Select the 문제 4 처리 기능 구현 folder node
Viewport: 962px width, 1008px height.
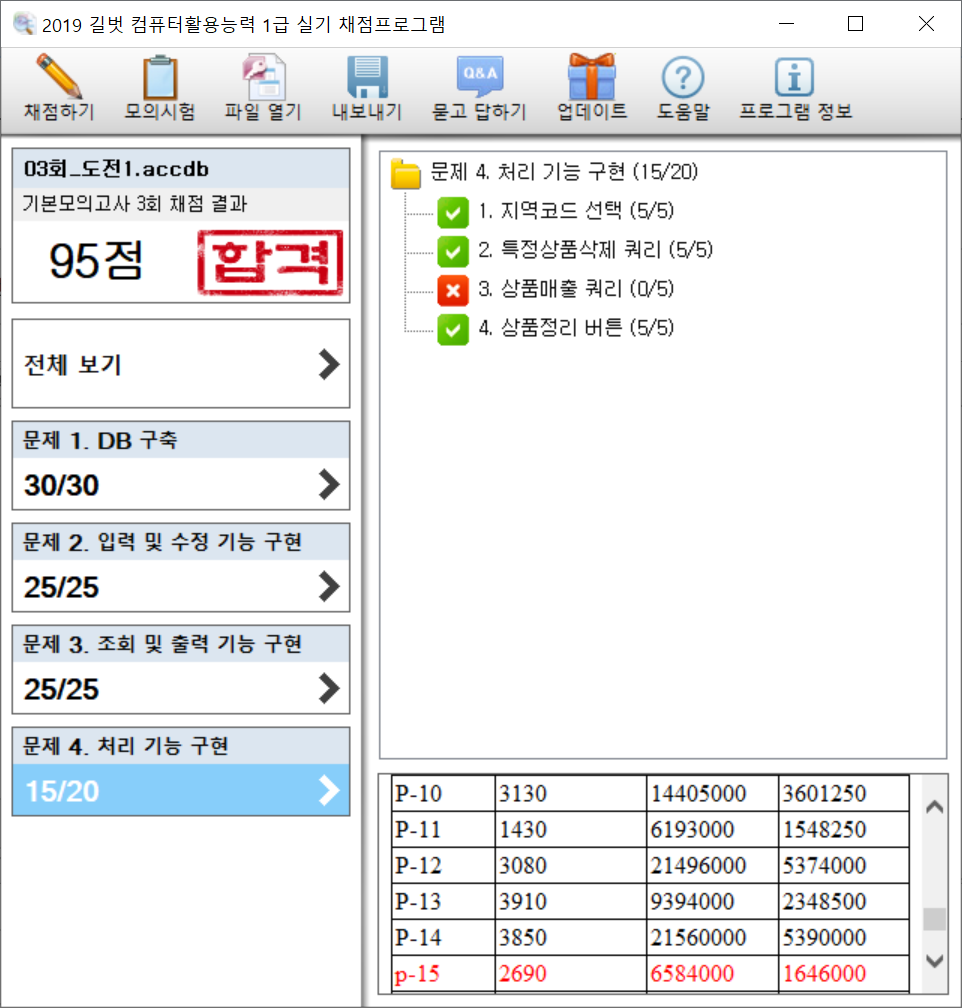[x=406, y=173]
